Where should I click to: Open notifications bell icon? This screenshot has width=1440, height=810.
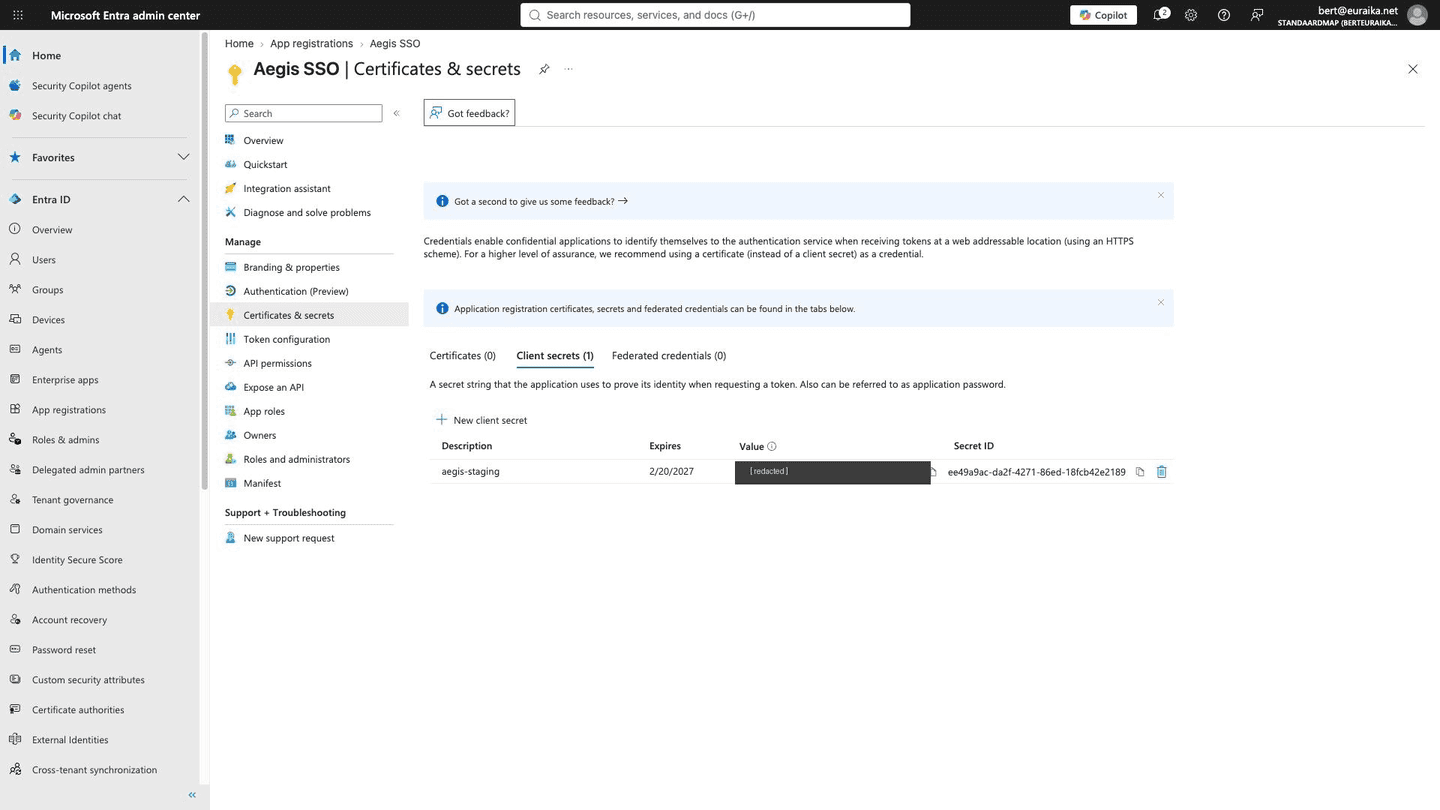(x=1160, y=15)
